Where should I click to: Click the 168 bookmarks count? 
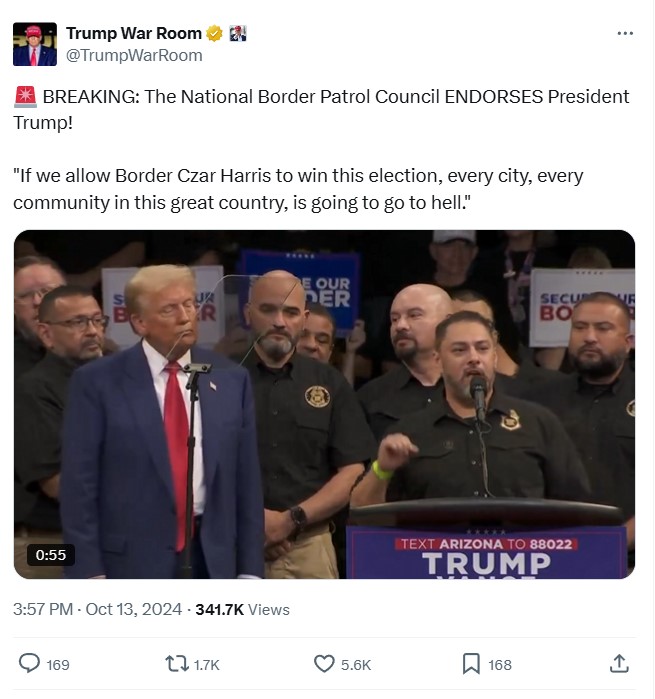[x=500, y=665]
